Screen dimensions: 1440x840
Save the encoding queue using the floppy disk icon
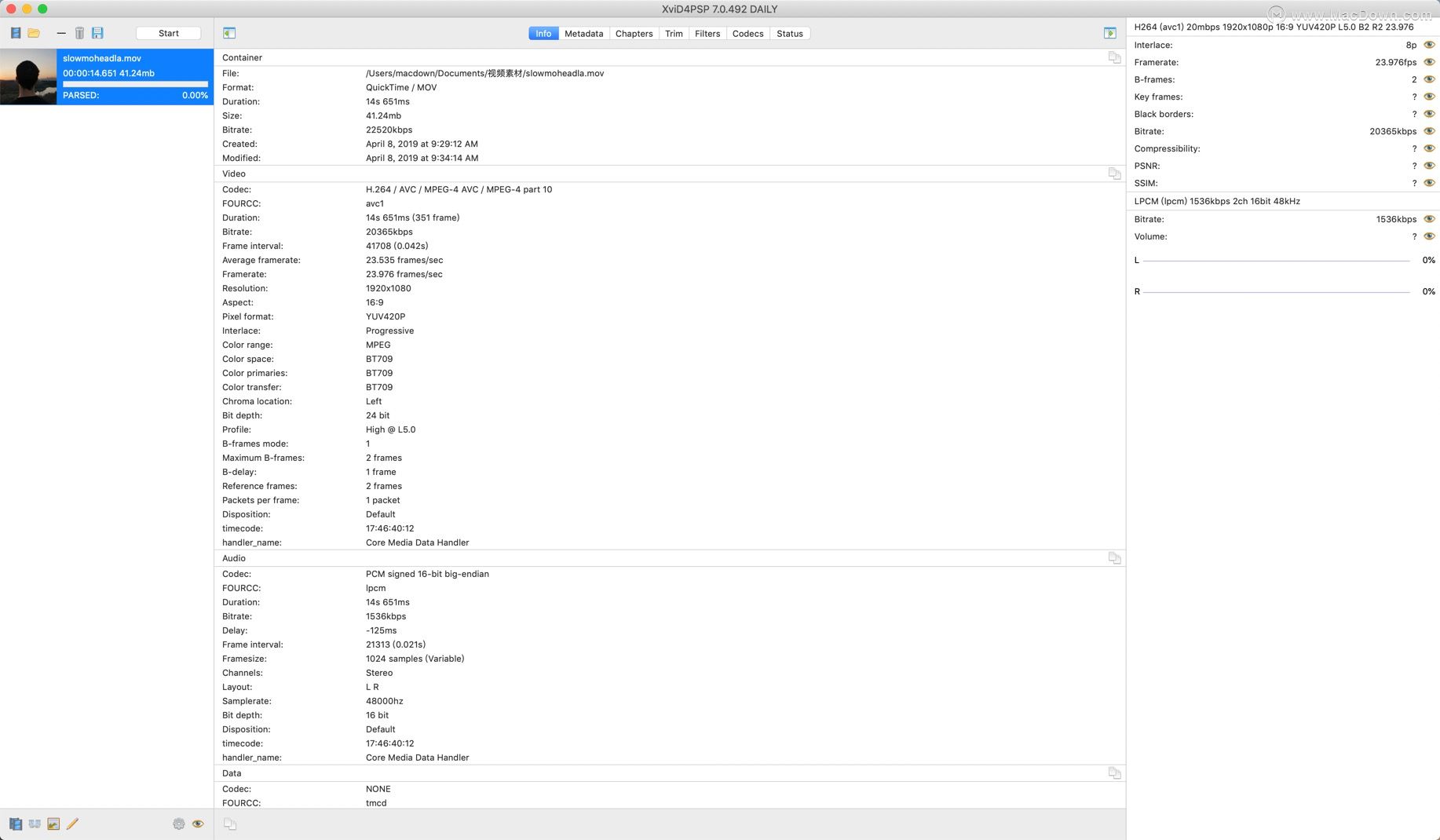click(97, 32)
